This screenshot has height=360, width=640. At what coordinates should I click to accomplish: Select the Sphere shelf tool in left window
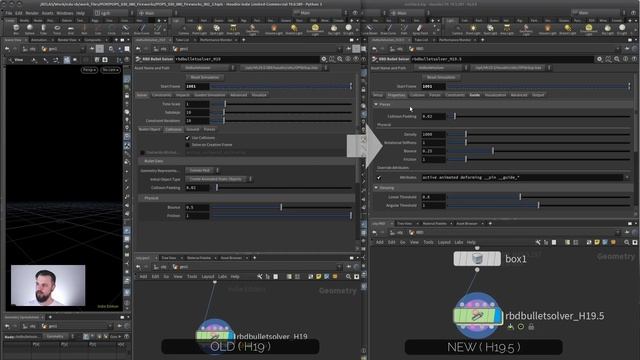29,29
